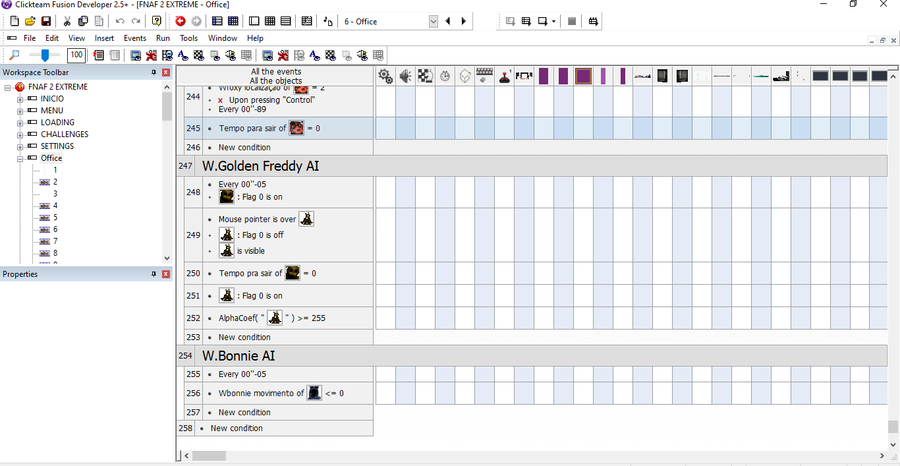Viewport: 900px width, 466px height.
Task: Select the Storyboard controls checkered column
Action: coord(425,76)
